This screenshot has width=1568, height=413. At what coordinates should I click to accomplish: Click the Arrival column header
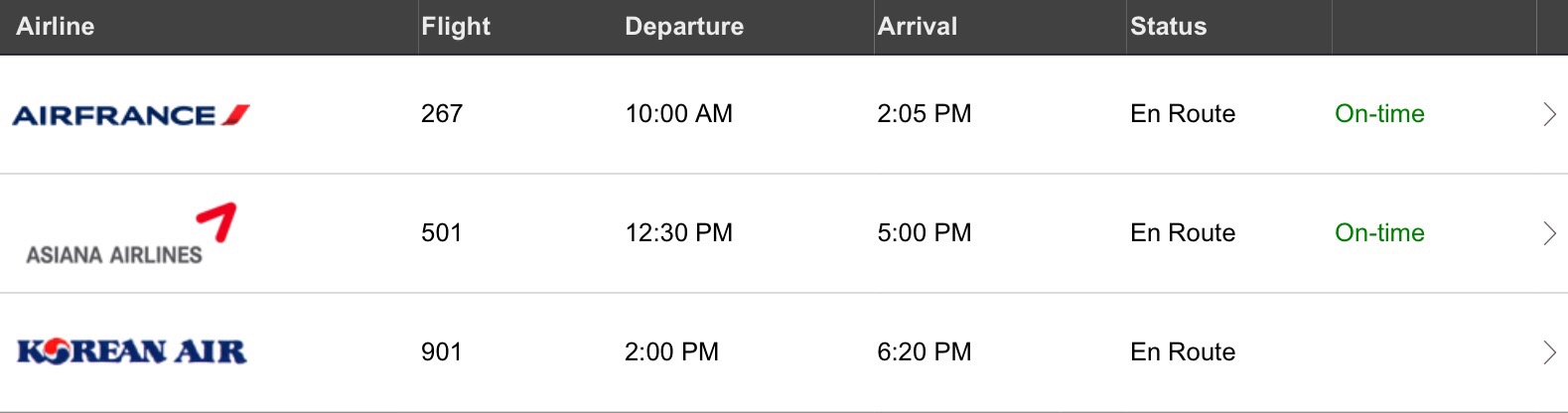918,27
